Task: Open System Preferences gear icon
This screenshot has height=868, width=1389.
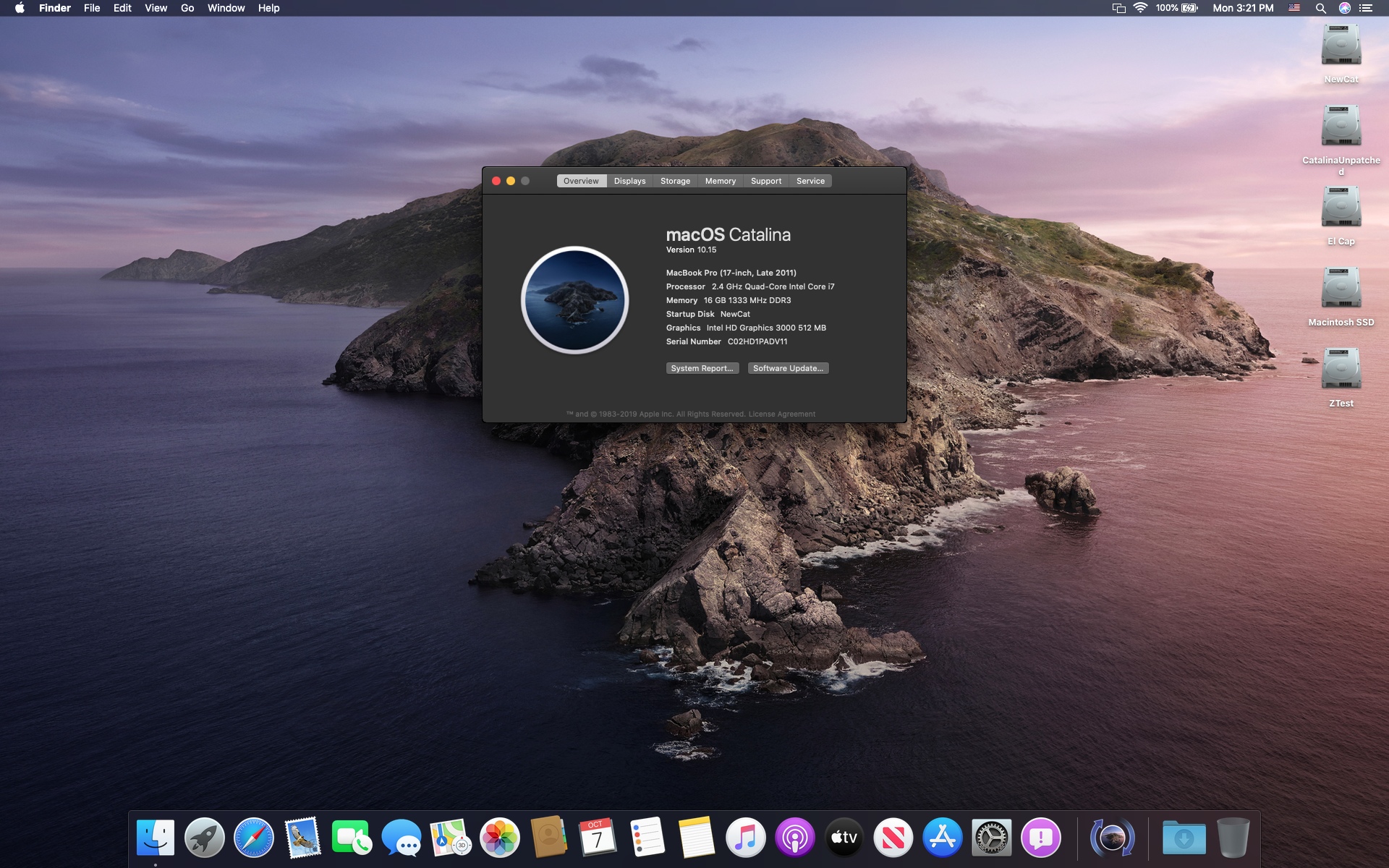Action: coord(992,838)
